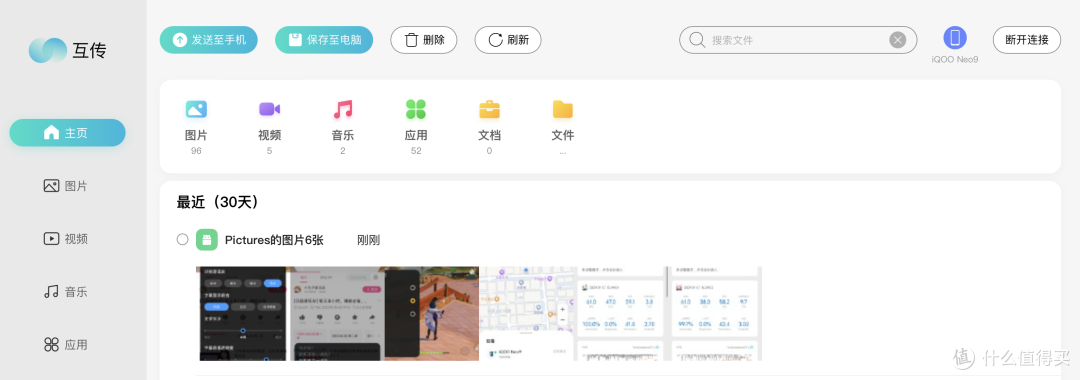Focus the 搜索文件 search field
The width and height of the screenshot is (1080, 380).
pos(798,40)
